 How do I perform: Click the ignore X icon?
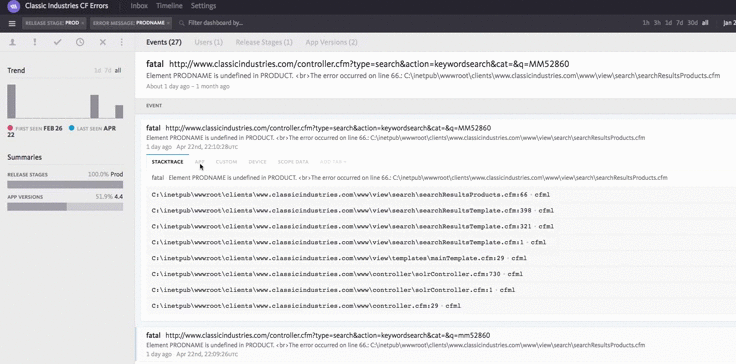pos(102,42)
